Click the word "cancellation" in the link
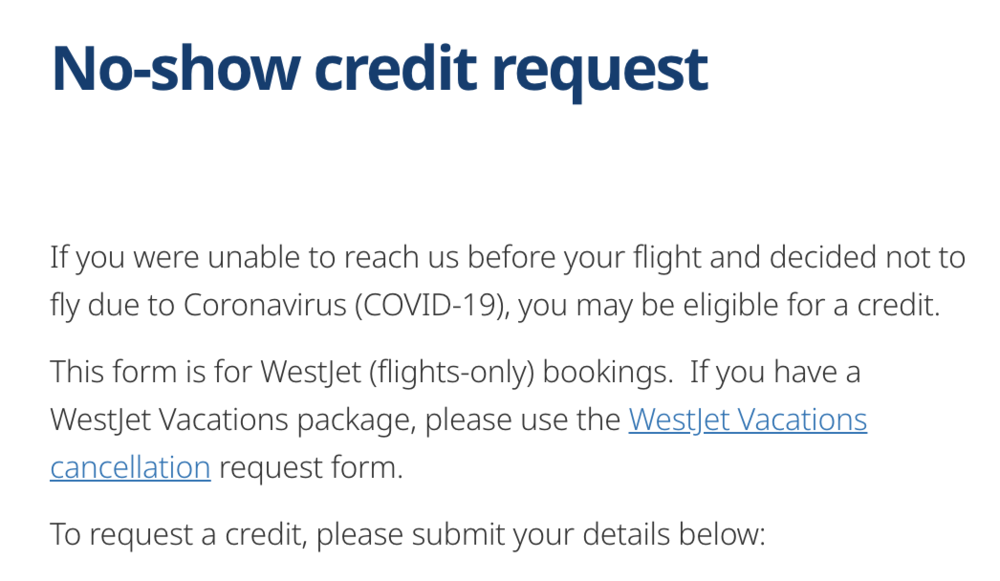 (130, 466)
